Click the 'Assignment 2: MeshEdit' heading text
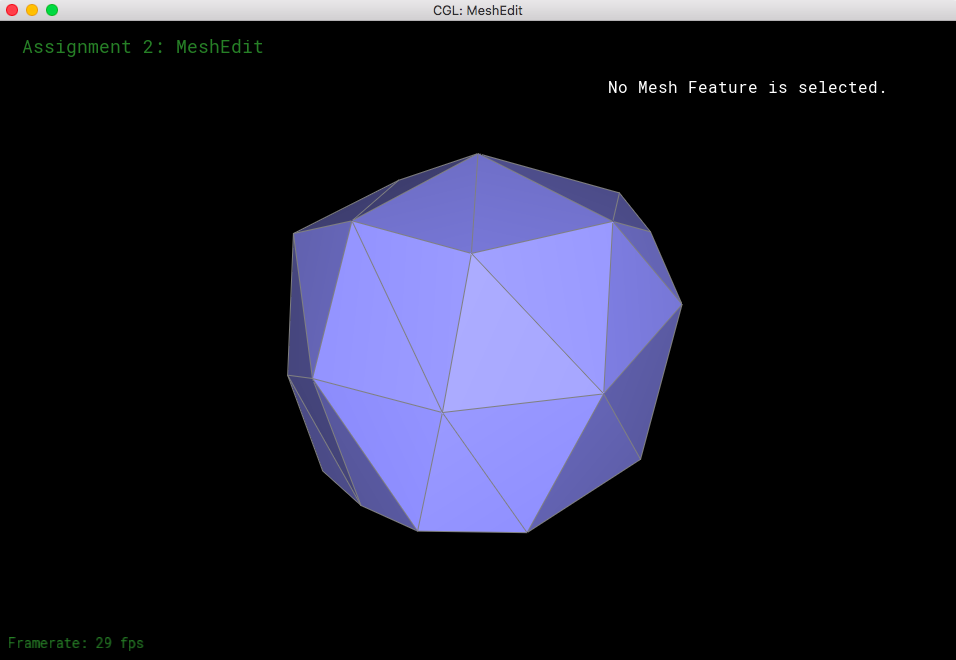Screen dimensions: 956x660 click(x=143, y=47)
